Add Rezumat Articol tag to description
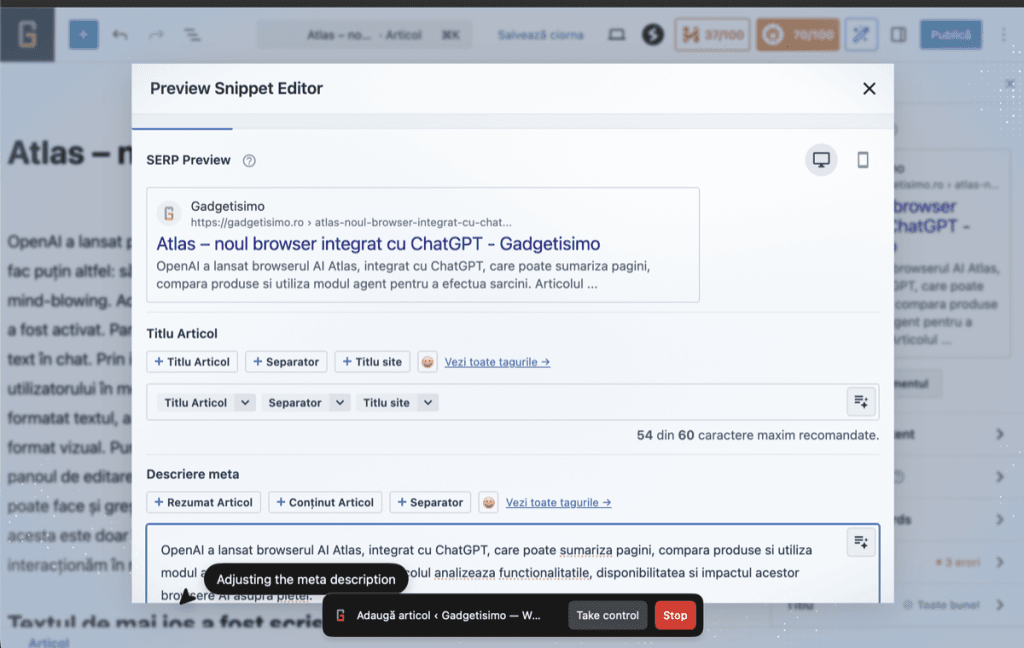1024x648 pixels. pyautogui.click(x=204, y=502)
